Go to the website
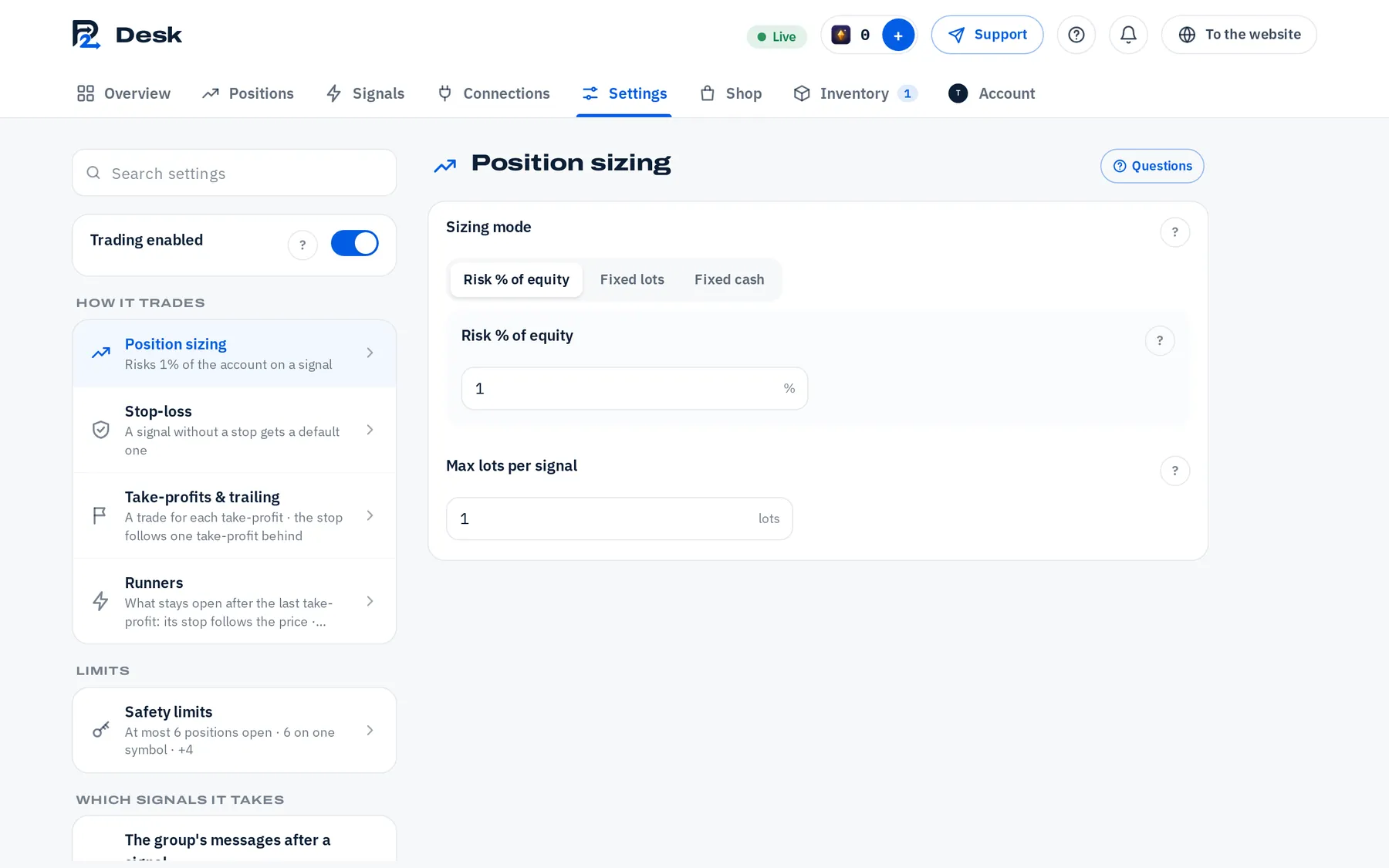This screenshot has width=1389, height=868. [1239, 35]
